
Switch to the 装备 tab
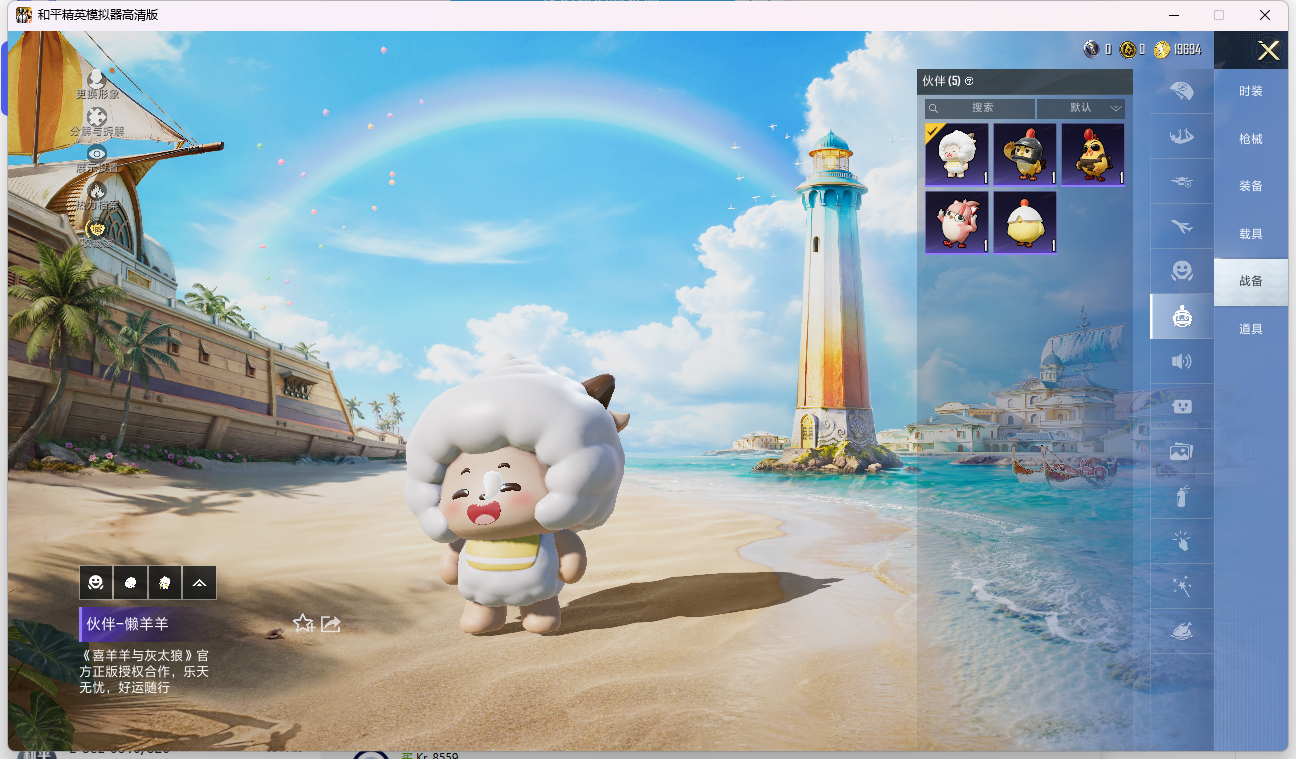[x=1251, y=186]
